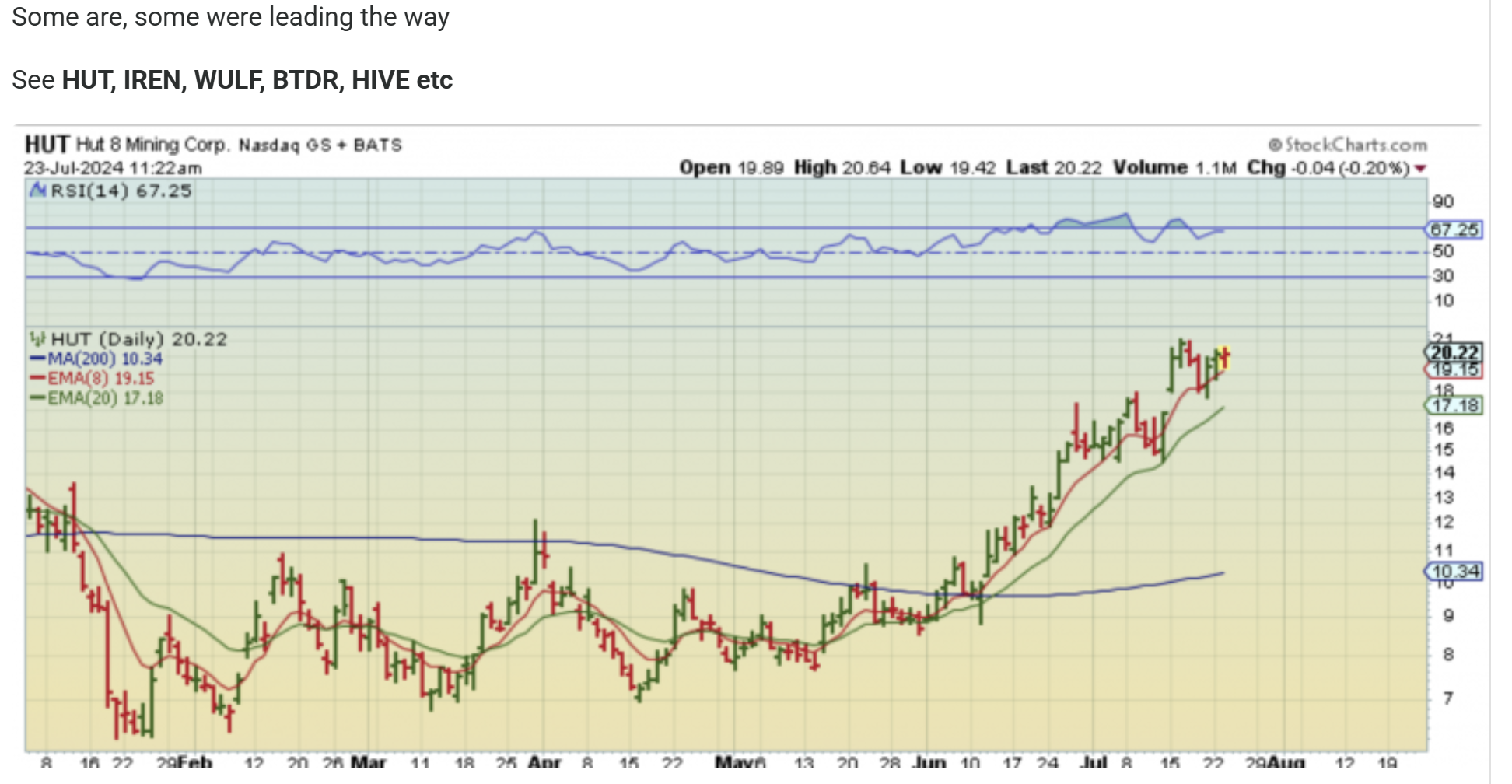Click the "9" price axis label
The height and width of the screenshot is (784, 1512).
click(x=1448, y=615)
